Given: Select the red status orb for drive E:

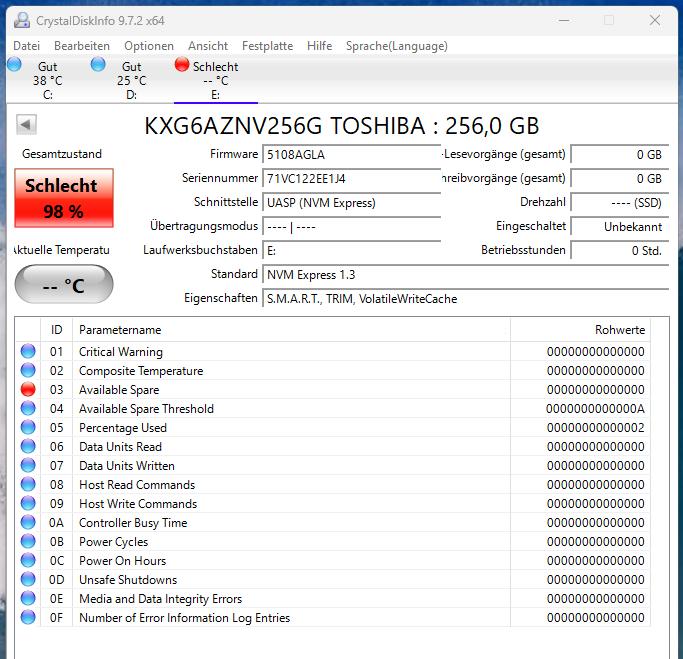Looking at the screenshot, I should [182, 64].
